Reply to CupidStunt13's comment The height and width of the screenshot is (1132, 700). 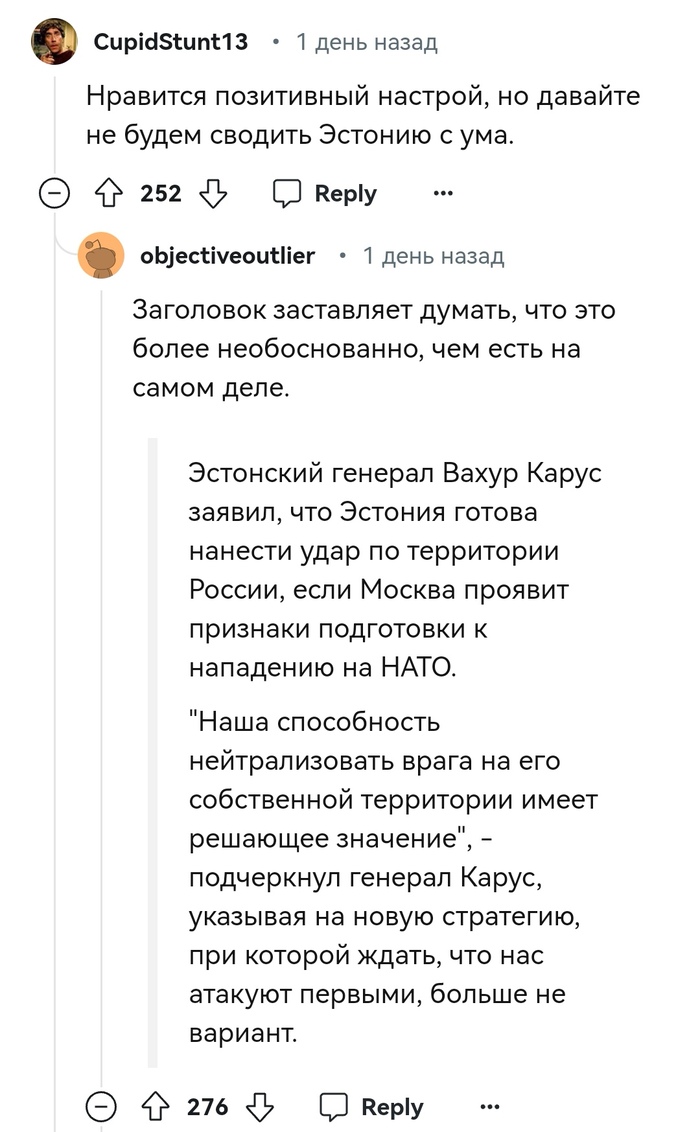(x=325, y=193)
